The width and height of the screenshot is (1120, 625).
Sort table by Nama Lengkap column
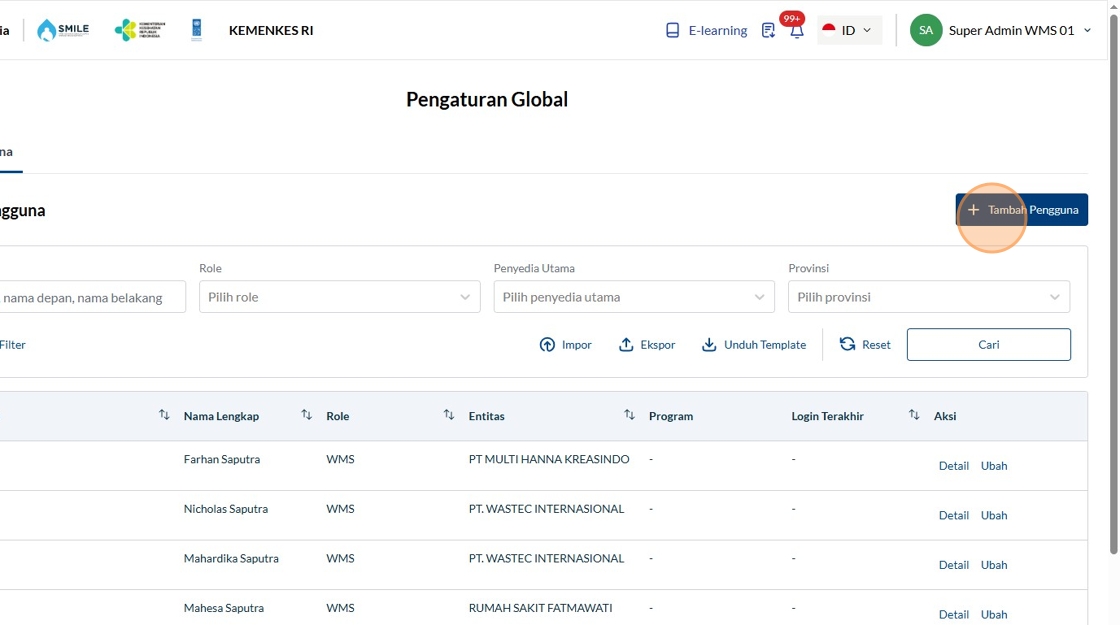click(x=306, y=415)
